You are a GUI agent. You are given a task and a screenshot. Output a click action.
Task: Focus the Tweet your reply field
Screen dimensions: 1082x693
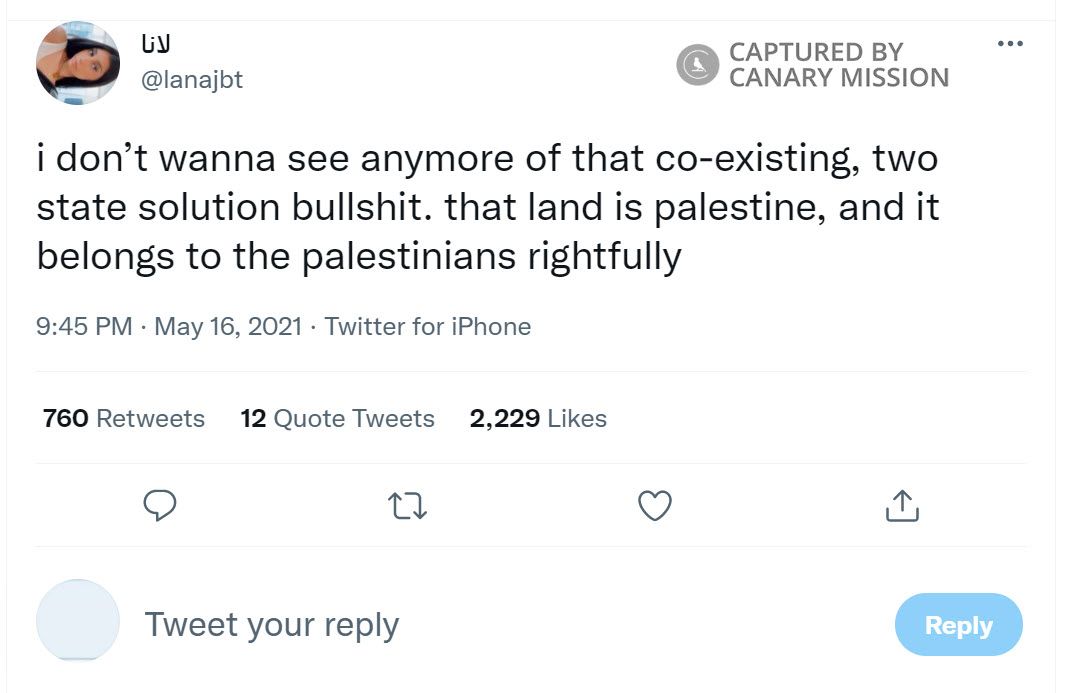click(x=272, y=624)
